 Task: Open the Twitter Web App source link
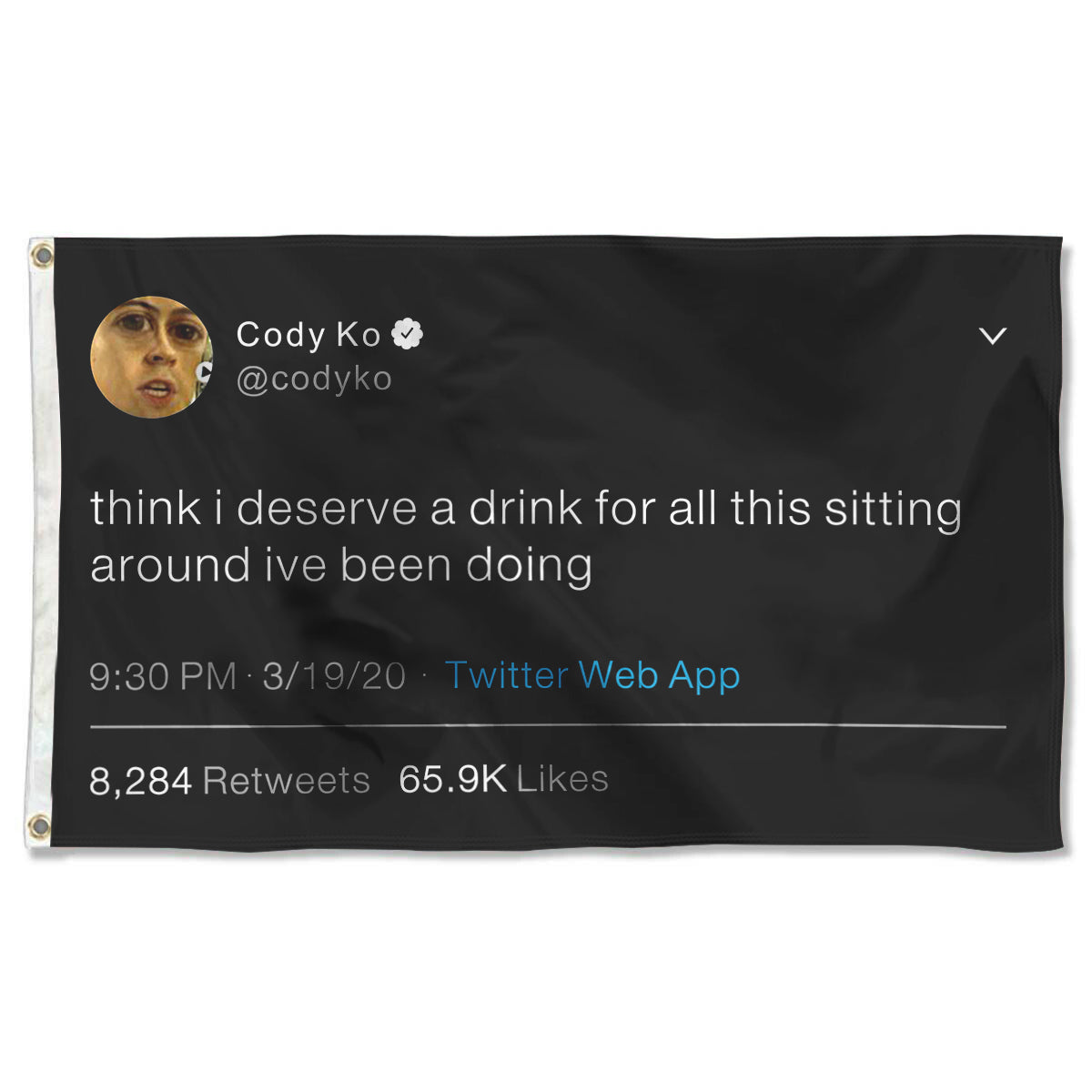tap(592, 675)
